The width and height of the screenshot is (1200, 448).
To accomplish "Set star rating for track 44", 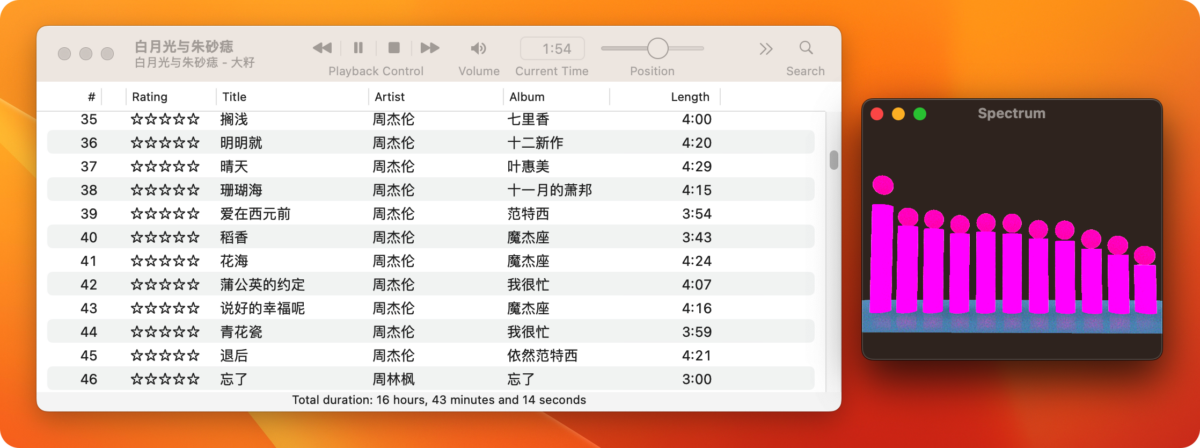I will click(x=165, y=332).
